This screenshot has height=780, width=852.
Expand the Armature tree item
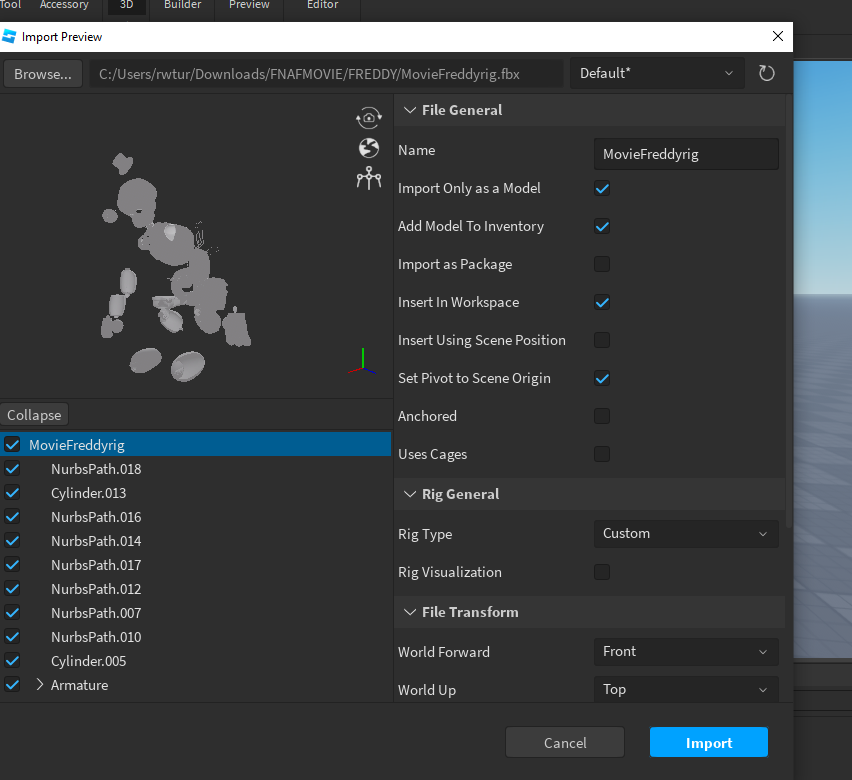(42, 685)
